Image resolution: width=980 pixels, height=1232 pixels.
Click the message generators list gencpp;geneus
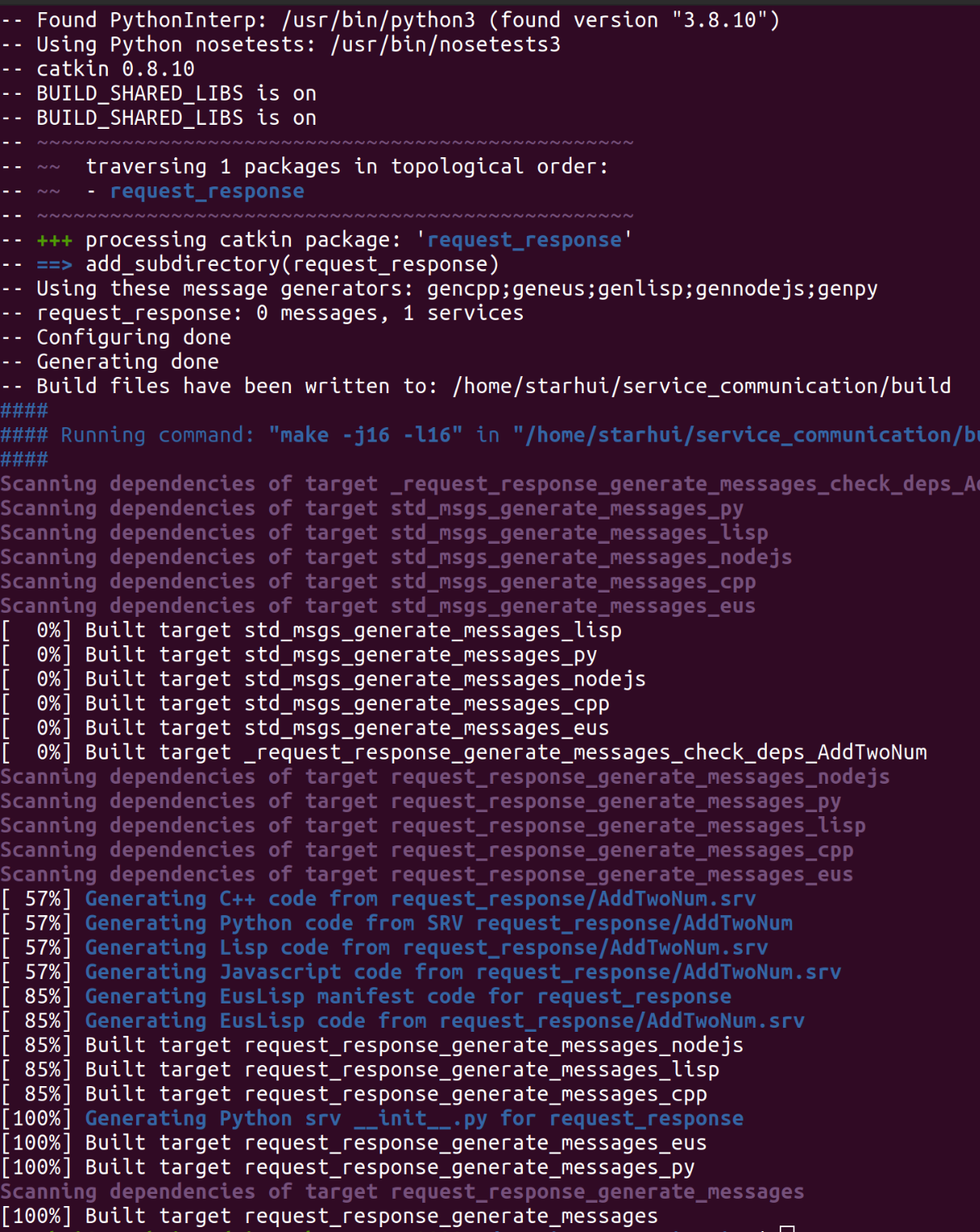coord(652,289)
